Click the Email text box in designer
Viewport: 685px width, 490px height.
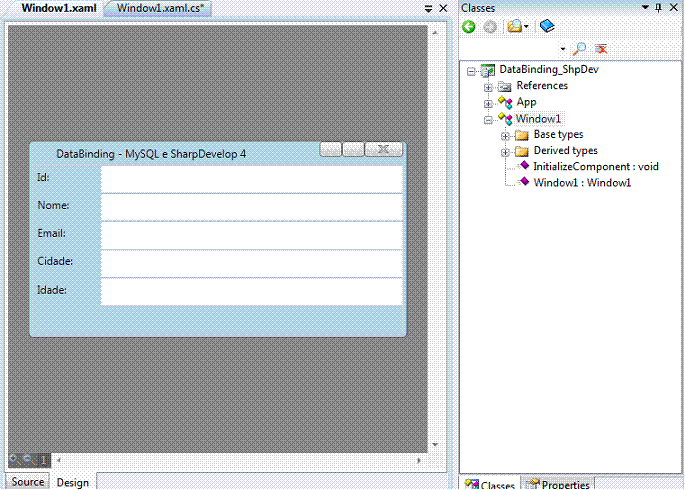click(x=251, y=234)
